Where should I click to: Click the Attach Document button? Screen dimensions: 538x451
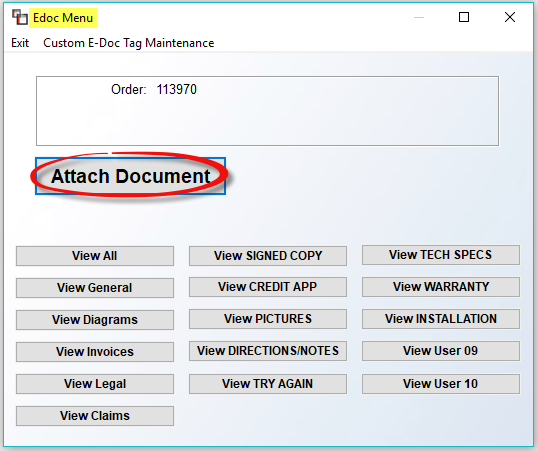tap(130, 176)
